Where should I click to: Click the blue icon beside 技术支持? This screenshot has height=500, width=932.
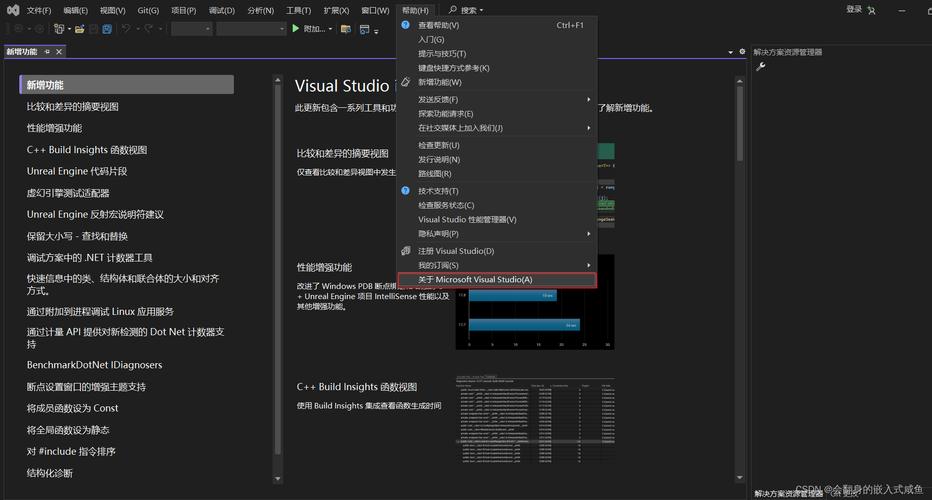(x=405, y=191)
